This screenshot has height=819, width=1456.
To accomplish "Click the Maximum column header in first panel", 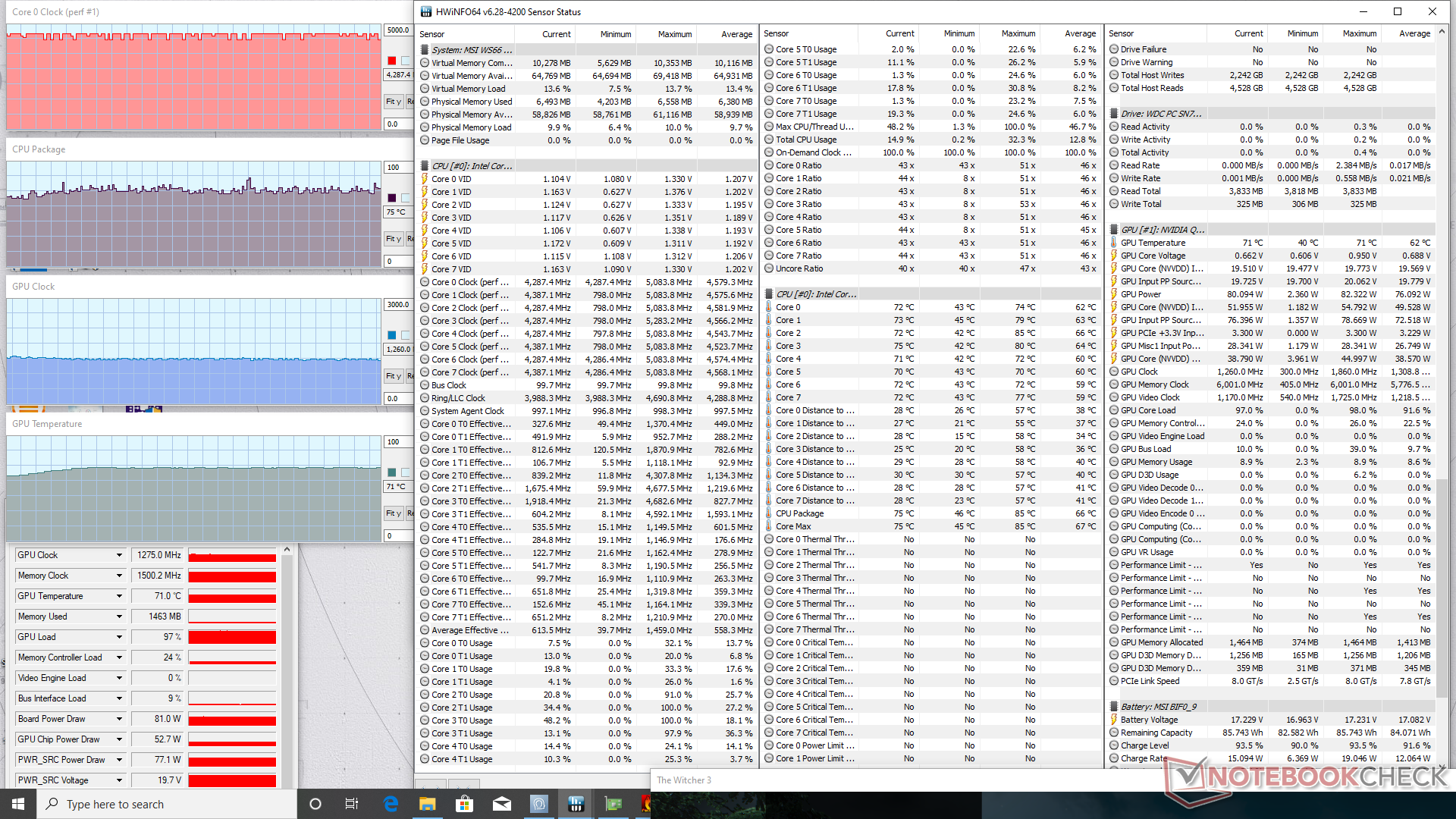I will click(x=674, y=34).
